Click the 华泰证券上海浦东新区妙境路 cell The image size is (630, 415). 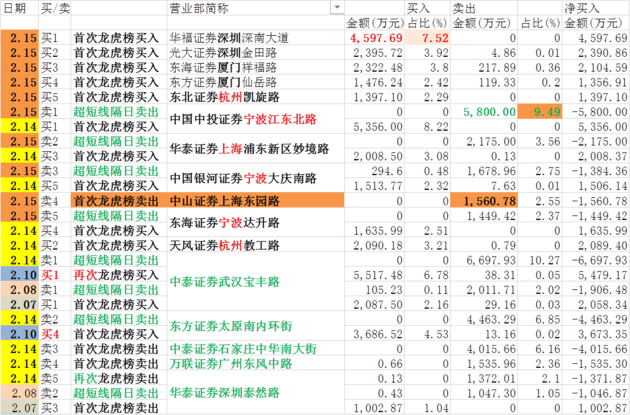[x=256, y=149]
